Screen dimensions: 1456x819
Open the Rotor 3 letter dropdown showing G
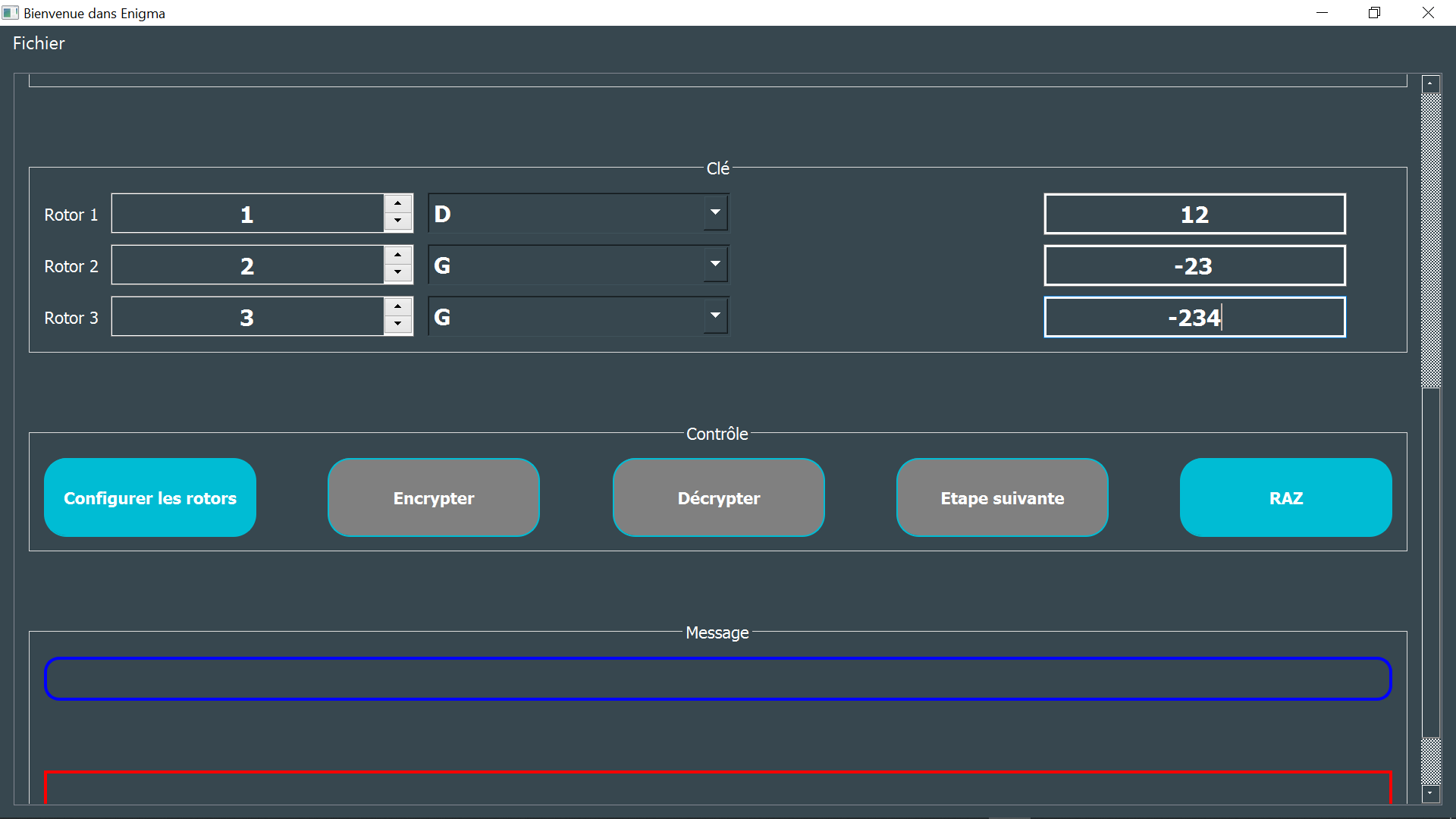coord(714,315)
